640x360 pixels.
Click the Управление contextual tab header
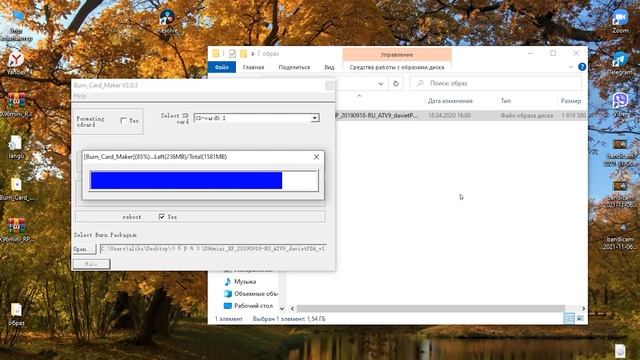point(397,54)
